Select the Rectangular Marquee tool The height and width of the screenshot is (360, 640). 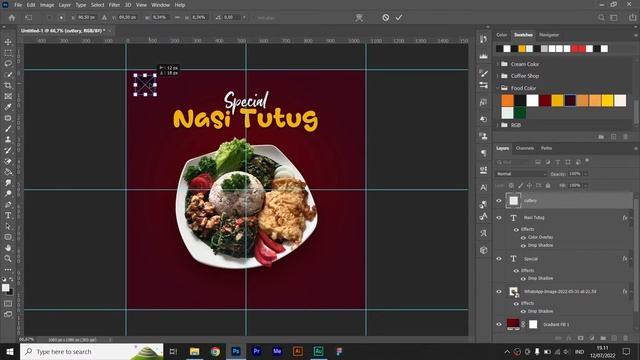[8, 53]
